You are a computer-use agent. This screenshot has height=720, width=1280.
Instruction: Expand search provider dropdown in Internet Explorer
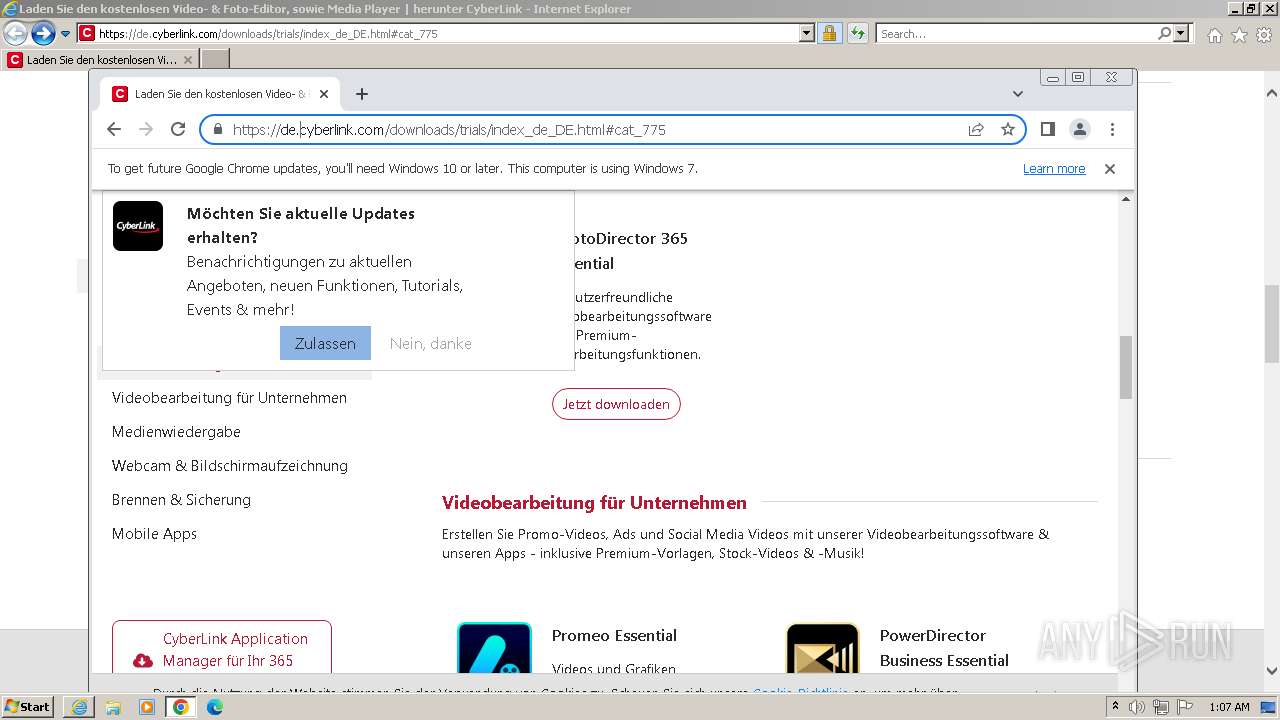click(1181, 34)
